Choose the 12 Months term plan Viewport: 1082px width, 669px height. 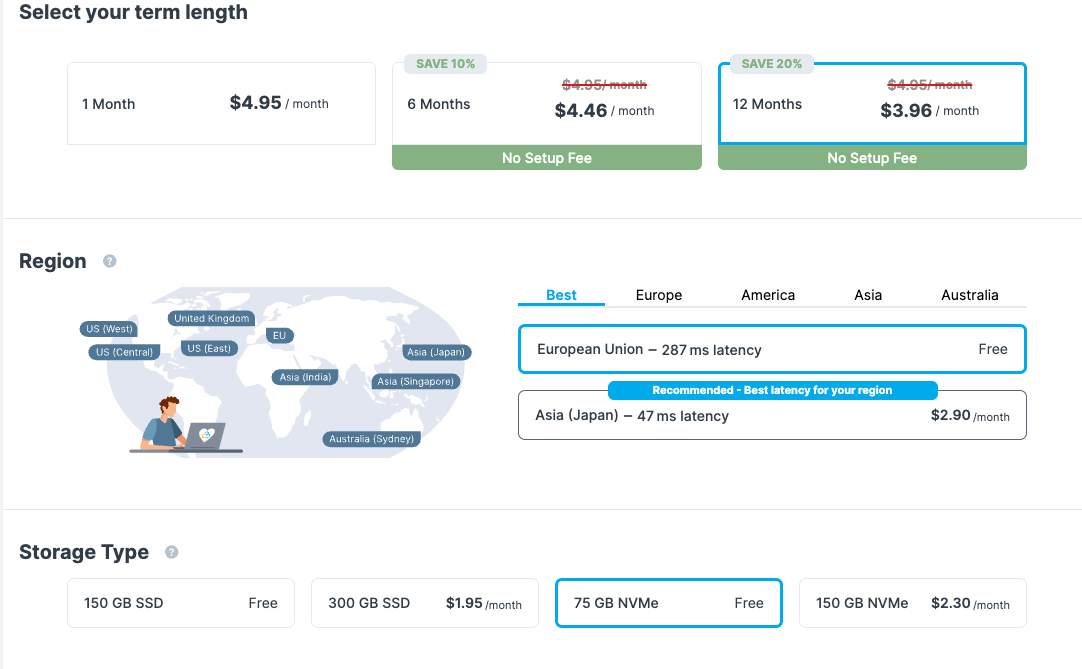[x=871, y=104]
